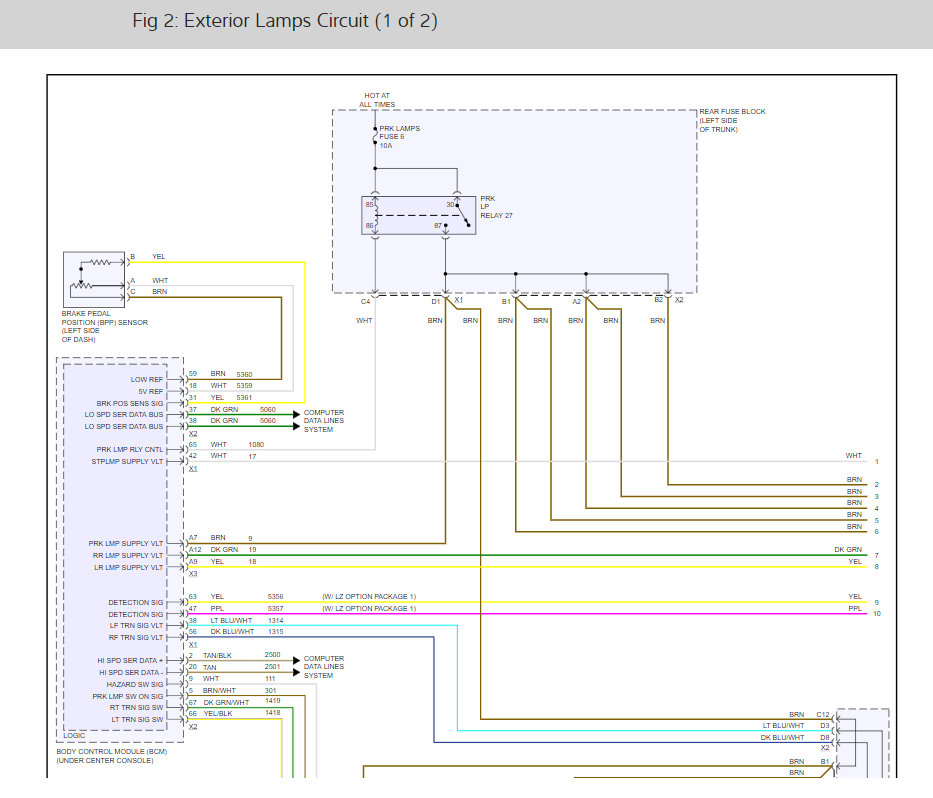This screenshot has height=798, width=933.
Task: Click the Brake Pedal Position sensor symbol
Action: coord(94,278)
